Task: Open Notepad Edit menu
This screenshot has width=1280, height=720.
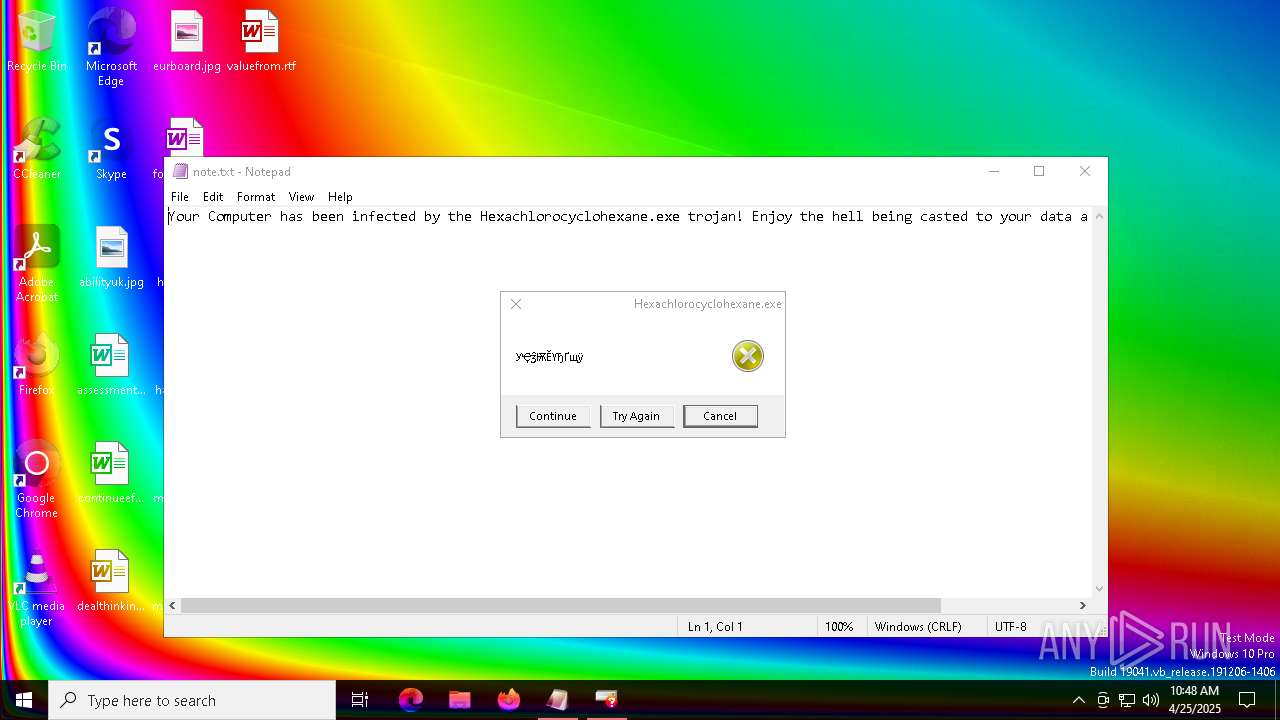Action: [x=213, y=197]
